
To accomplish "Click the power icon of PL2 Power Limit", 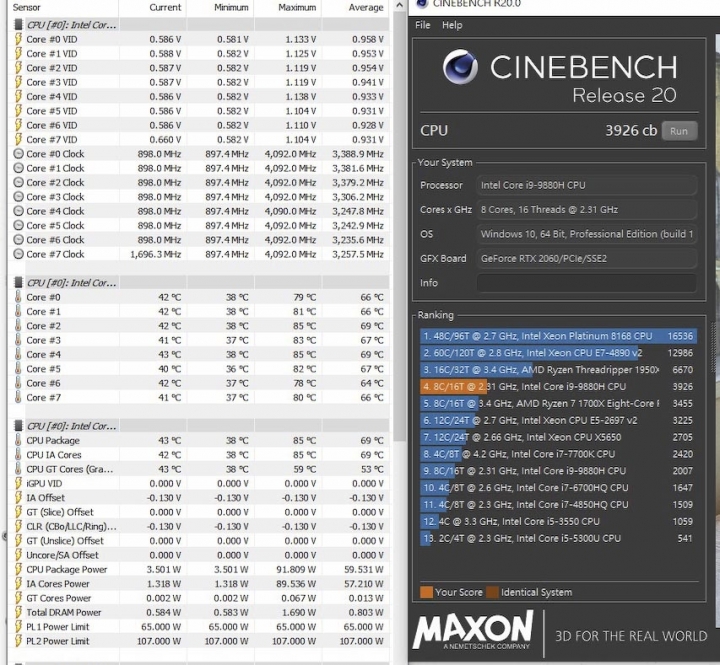I will 18,641.
